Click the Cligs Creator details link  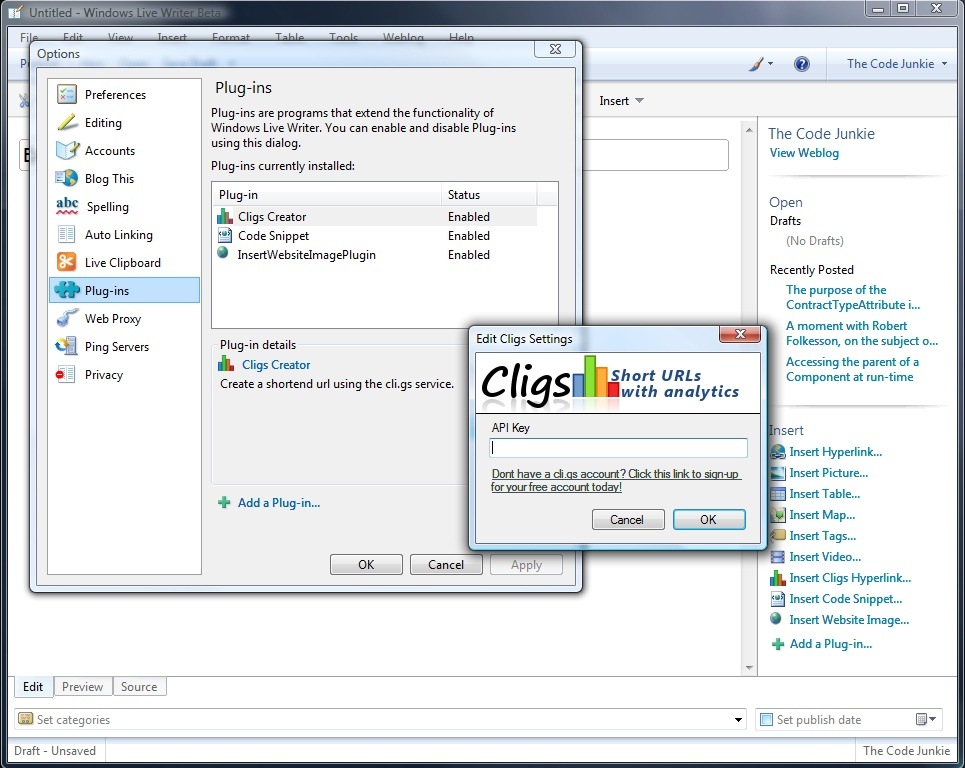coord(276,364)
